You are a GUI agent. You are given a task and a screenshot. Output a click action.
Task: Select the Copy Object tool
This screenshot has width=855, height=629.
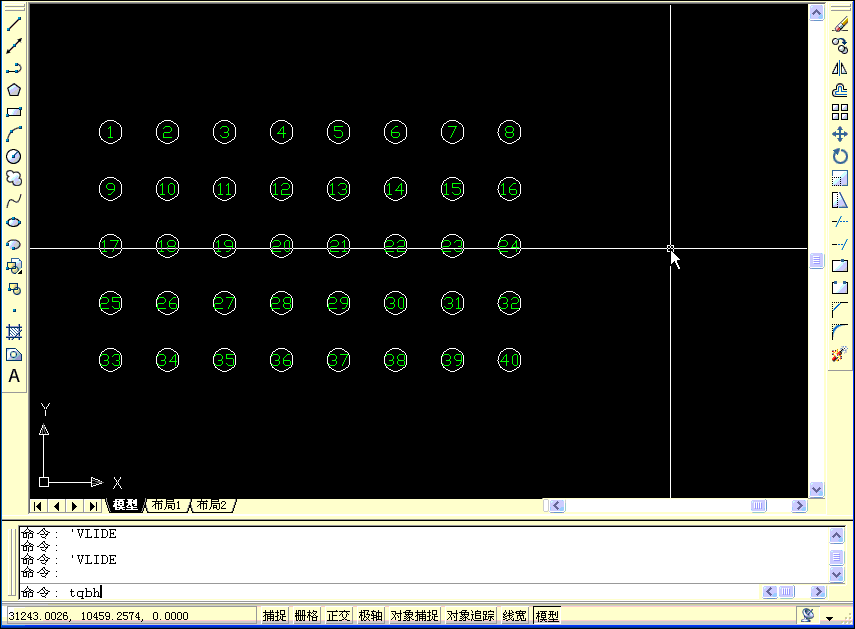click(840, 46)
